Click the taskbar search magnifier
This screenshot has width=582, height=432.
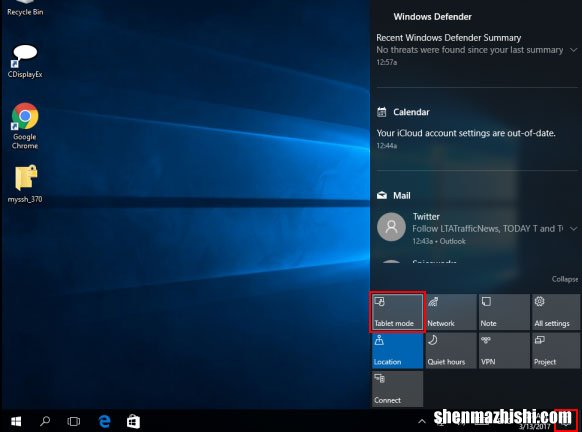pyautogui.click(x=45, y=421)
